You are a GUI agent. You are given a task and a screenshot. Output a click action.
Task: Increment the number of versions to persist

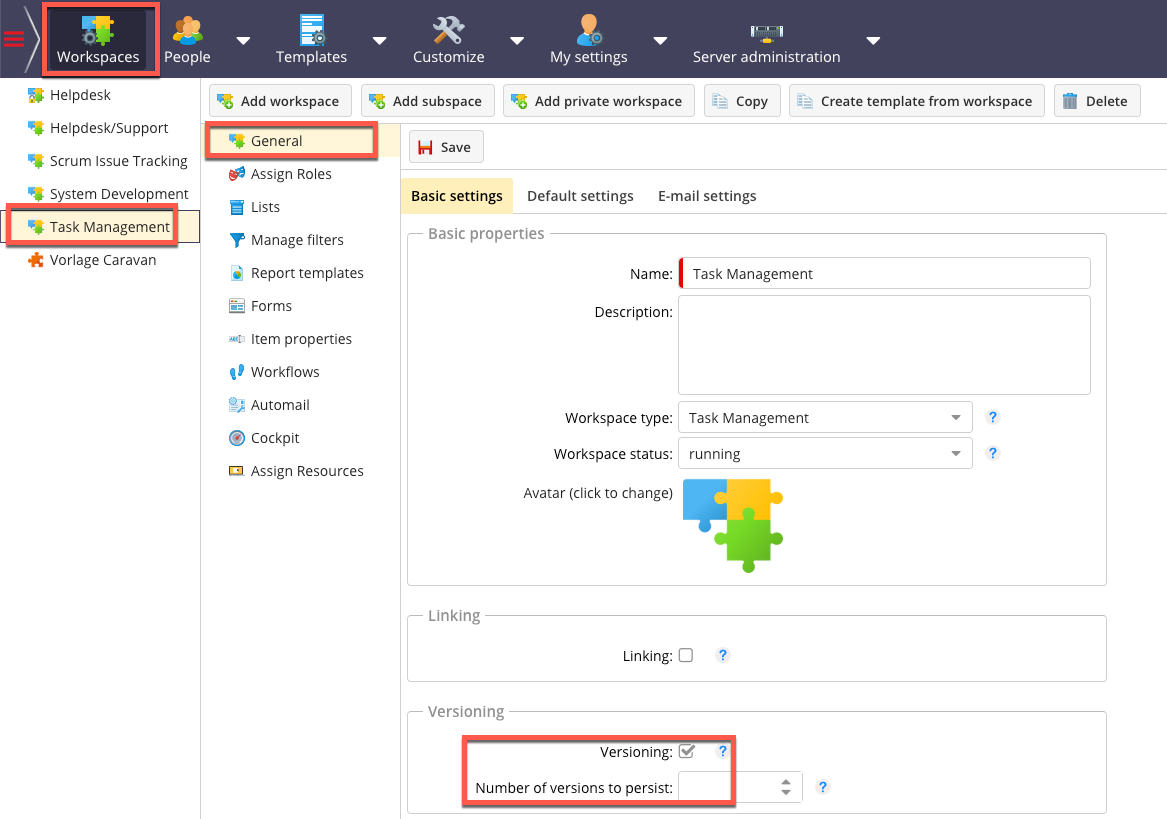click(x=787, y=782)
